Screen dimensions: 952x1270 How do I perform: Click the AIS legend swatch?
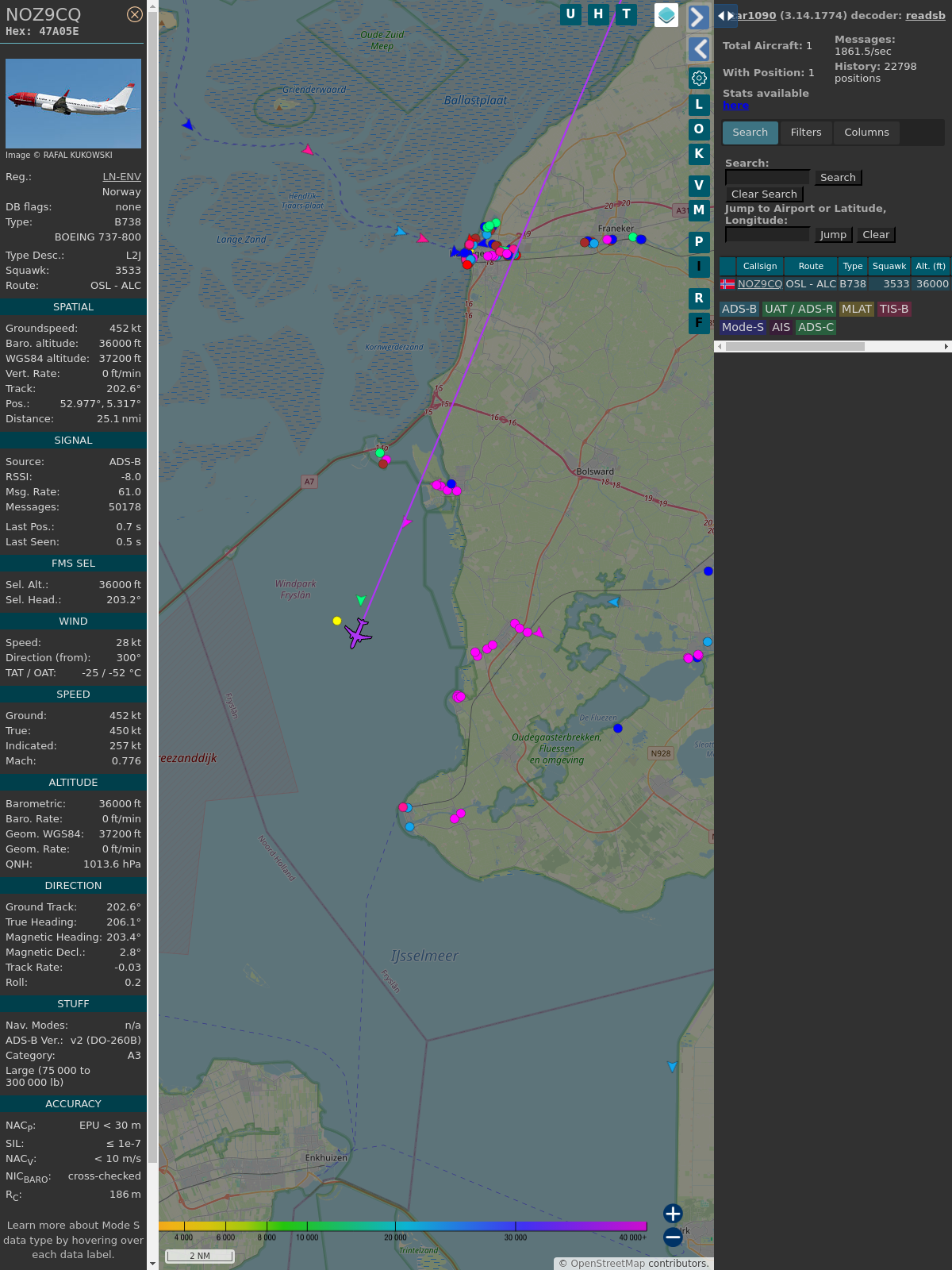pos(781,327)
